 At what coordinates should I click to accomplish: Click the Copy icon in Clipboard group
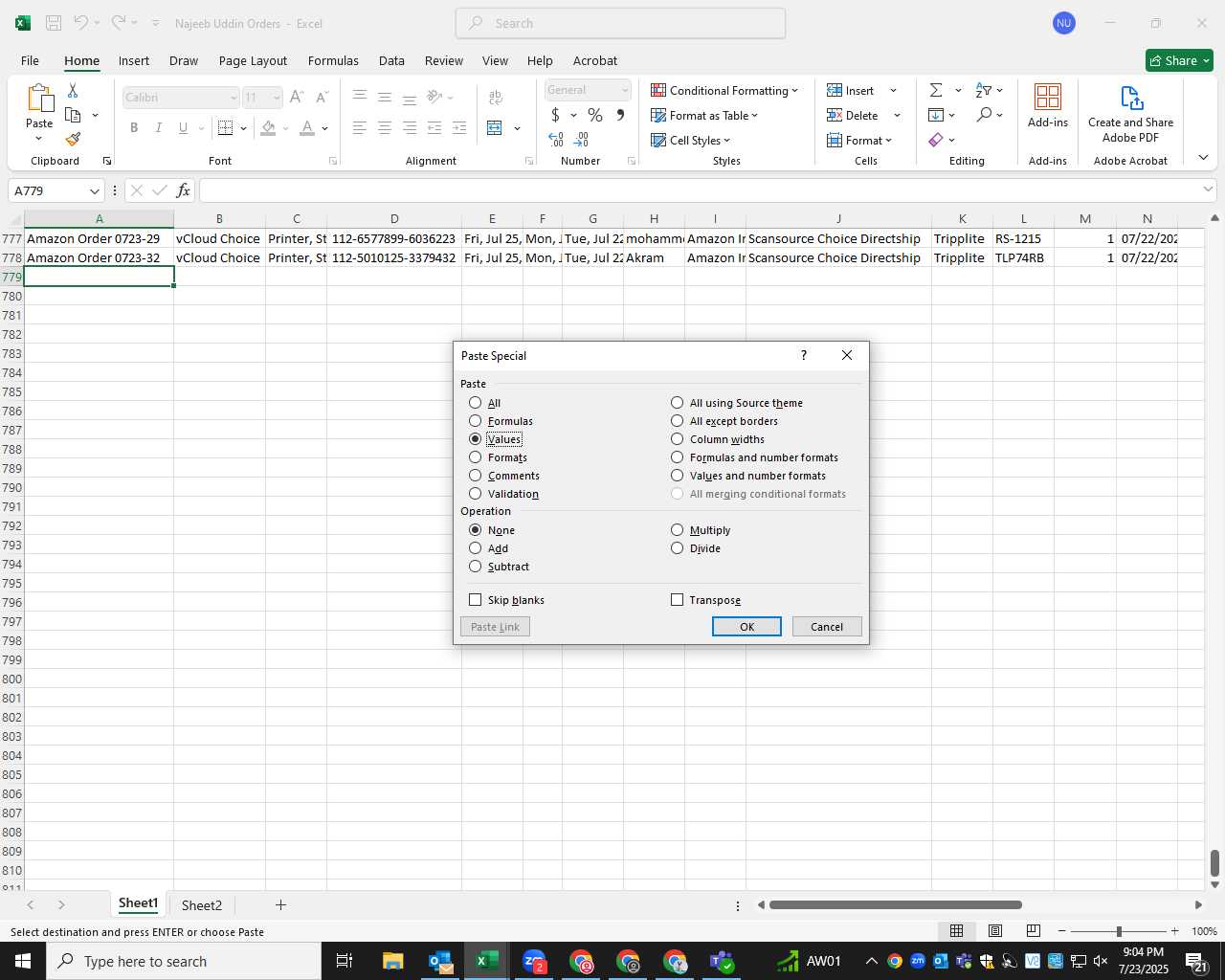(x=73, y=115)
